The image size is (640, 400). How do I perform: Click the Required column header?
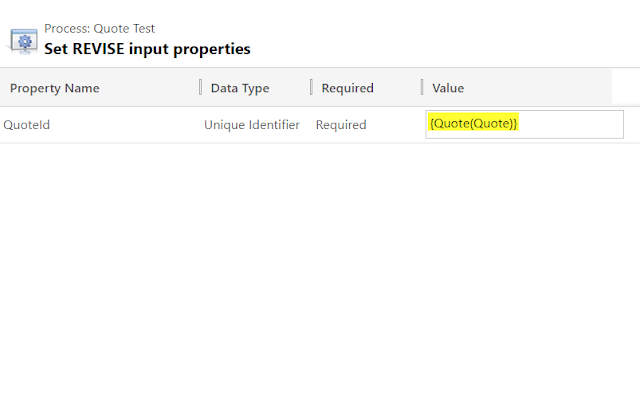(x=347, y=88)
